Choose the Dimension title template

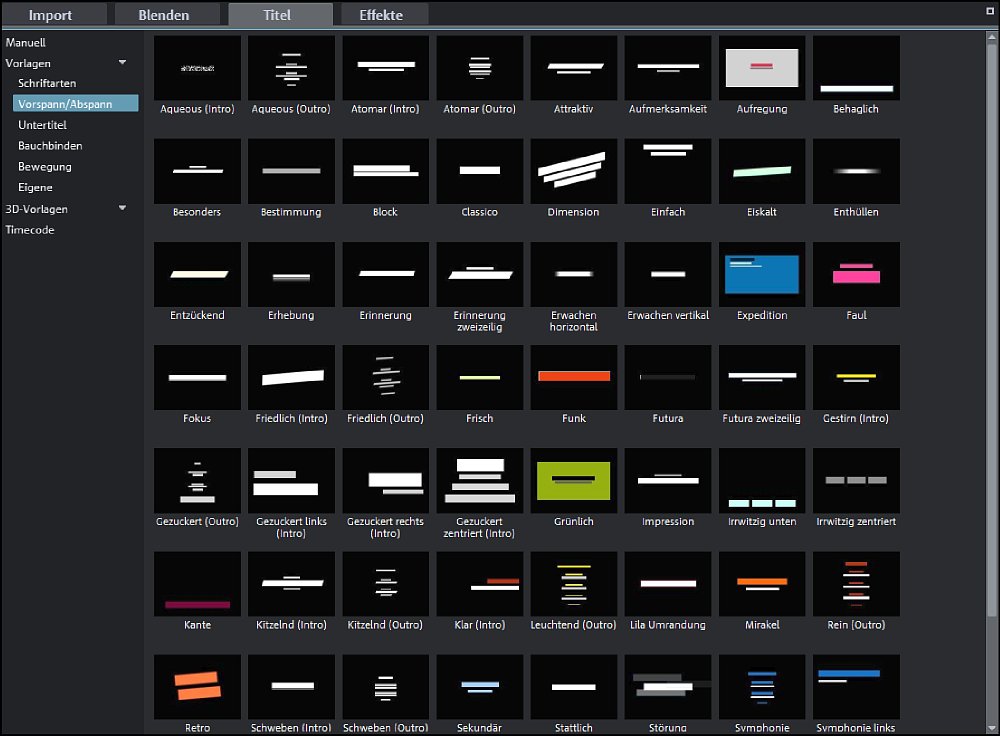coord(573,171)
